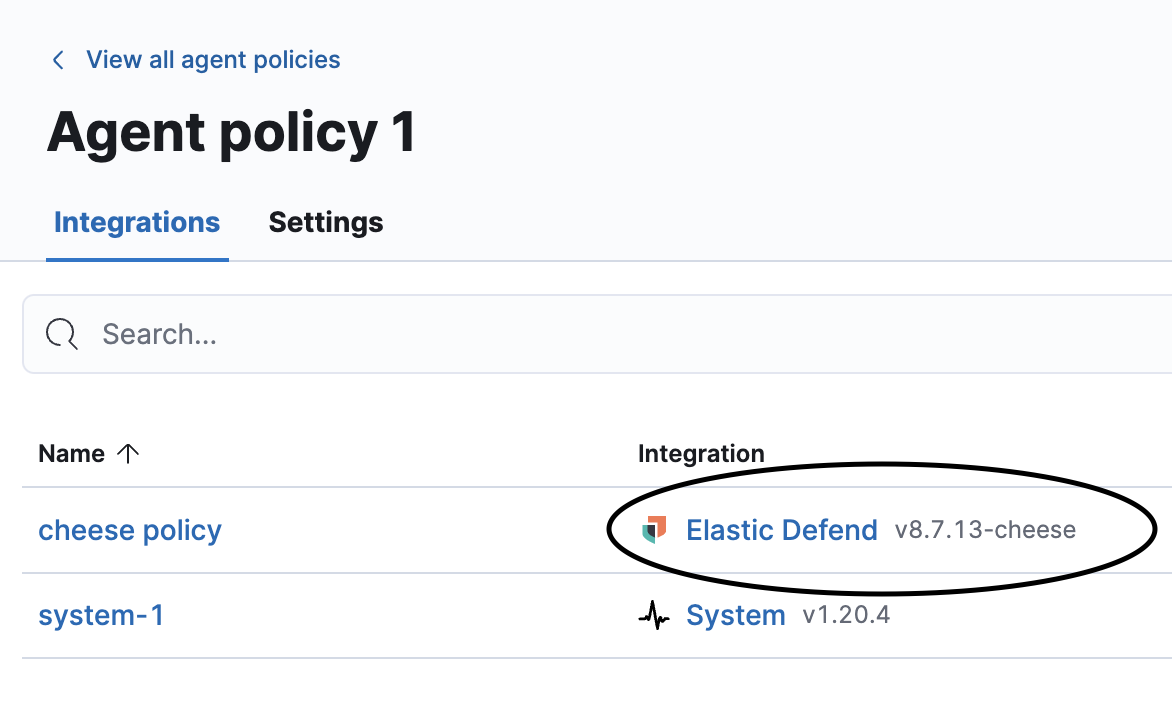This screenshot has width=1172, height=724.
Task: Open the System integration link
Action: pyautogui.click(x=735, y=616)
